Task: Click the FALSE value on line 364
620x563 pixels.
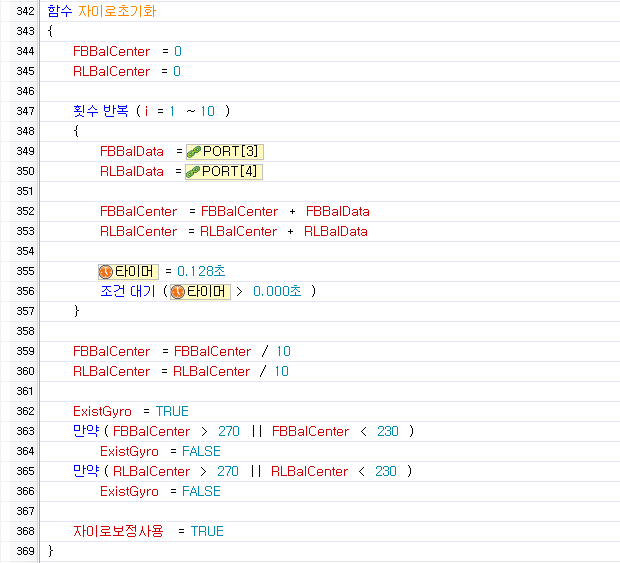Action: click(x=201, y=451)
